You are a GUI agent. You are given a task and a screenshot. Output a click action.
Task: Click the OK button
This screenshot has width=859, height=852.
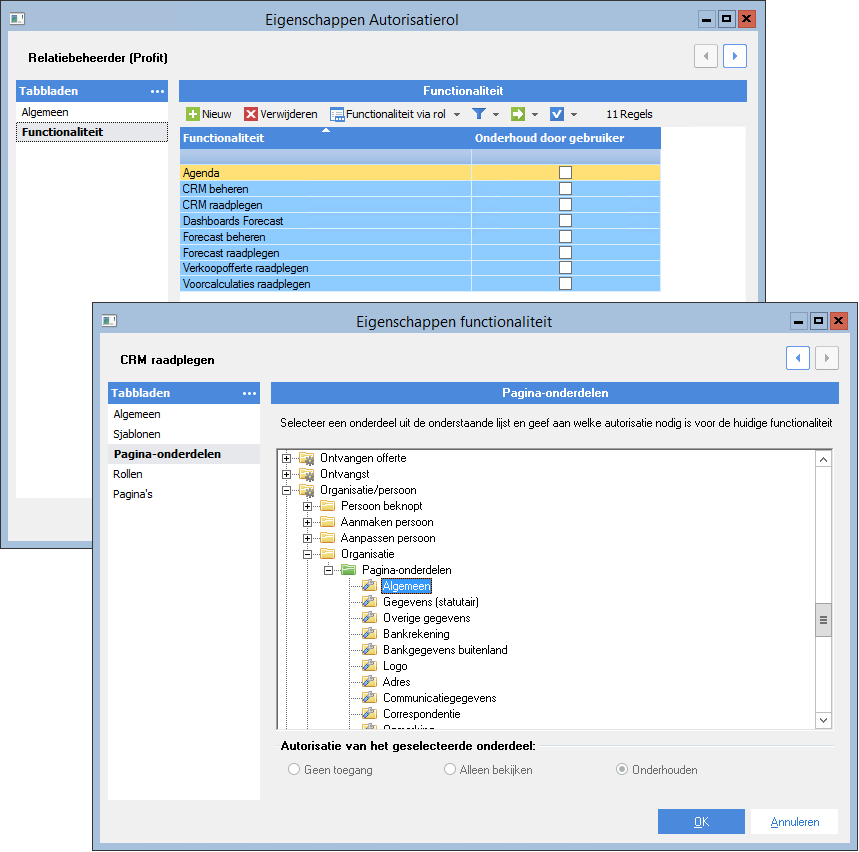point(701,821)
